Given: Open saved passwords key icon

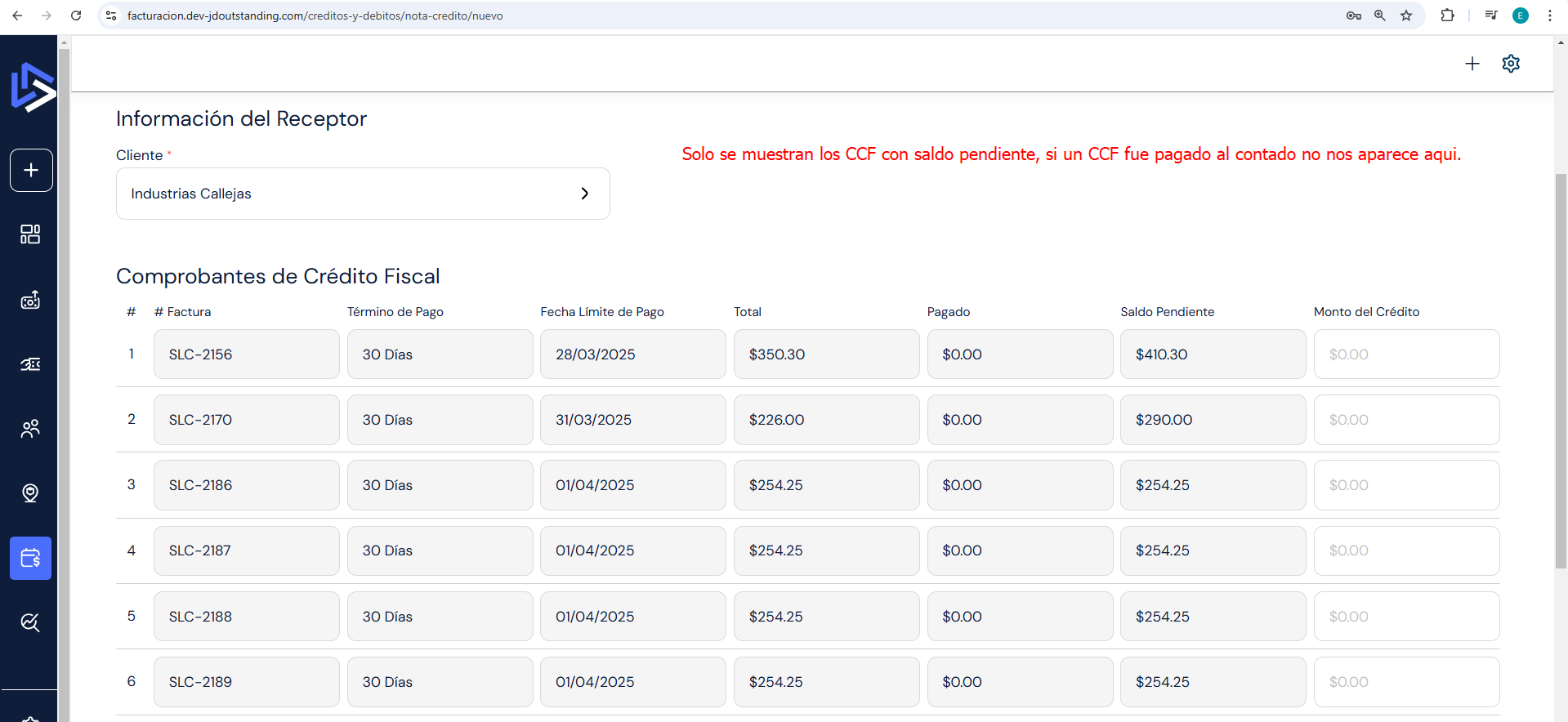Looking at the screenshot, I should click(1354, 16).
